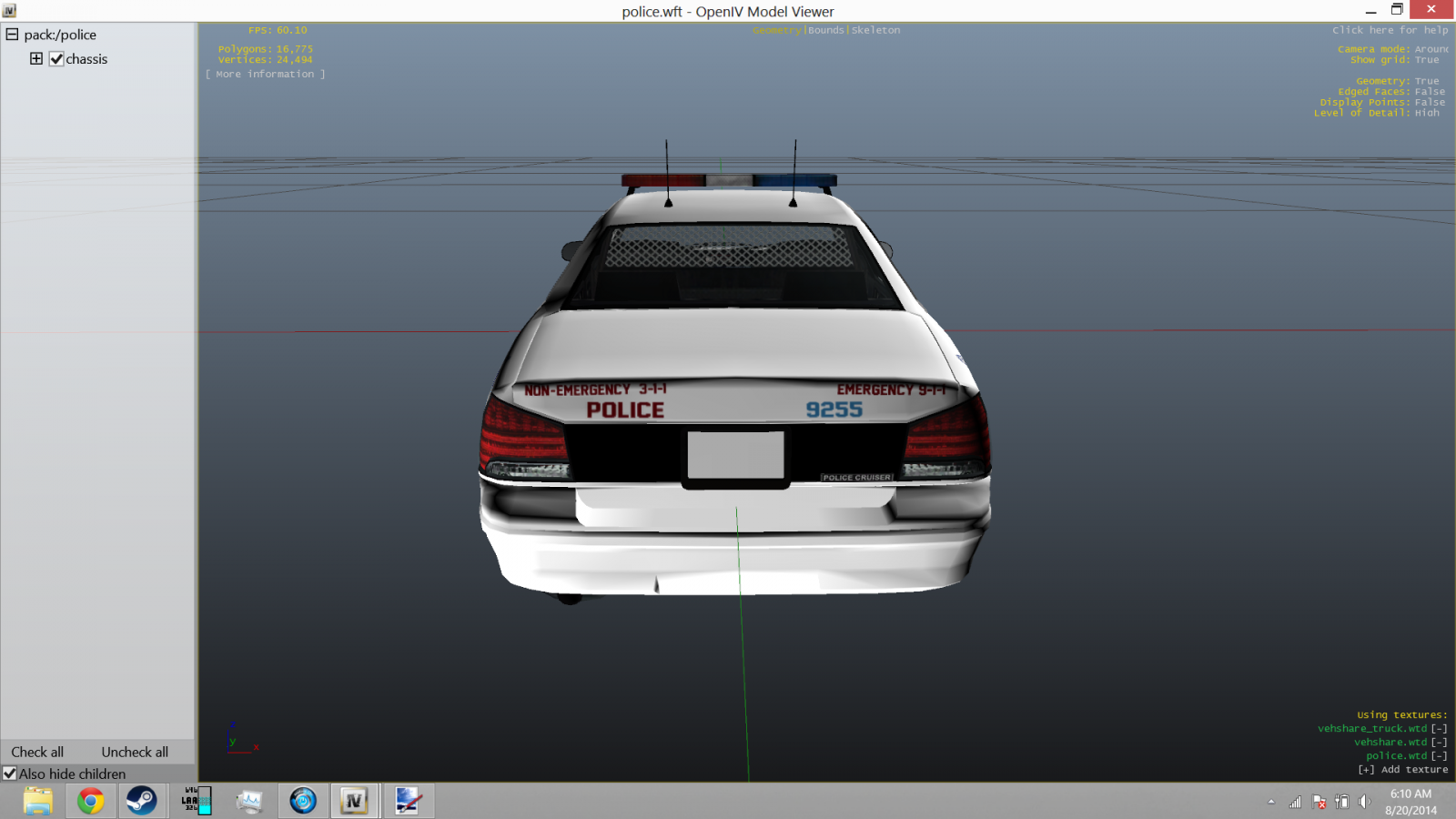1456x819 pixels.
Task: Open the OpenIV taskbar icon
Action: 354,801
